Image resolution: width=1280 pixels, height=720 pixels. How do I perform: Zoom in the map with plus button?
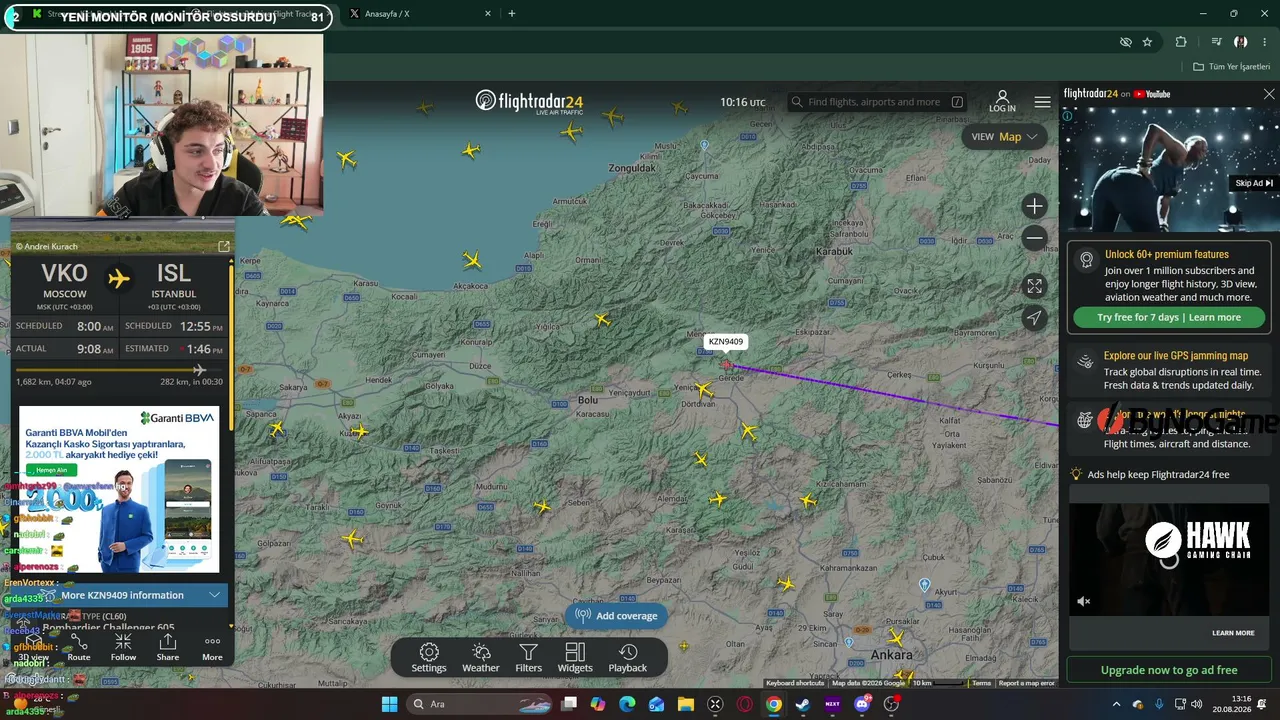1035,206
